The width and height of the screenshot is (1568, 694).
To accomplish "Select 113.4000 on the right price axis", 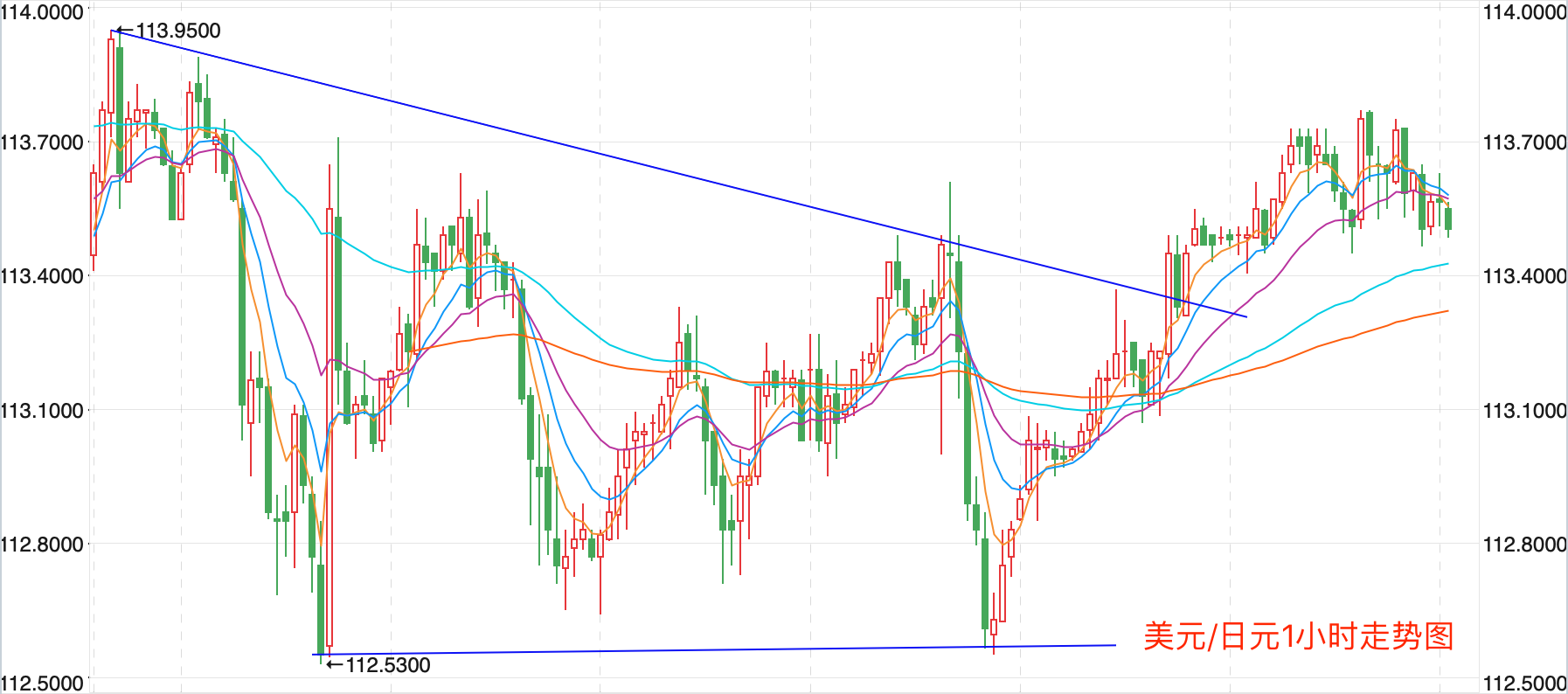I will tap(1525, 276).
